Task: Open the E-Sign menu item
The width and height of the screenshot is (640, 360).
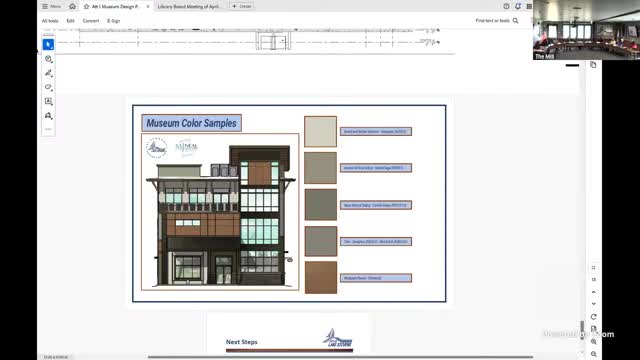Action: pos(113,21)
